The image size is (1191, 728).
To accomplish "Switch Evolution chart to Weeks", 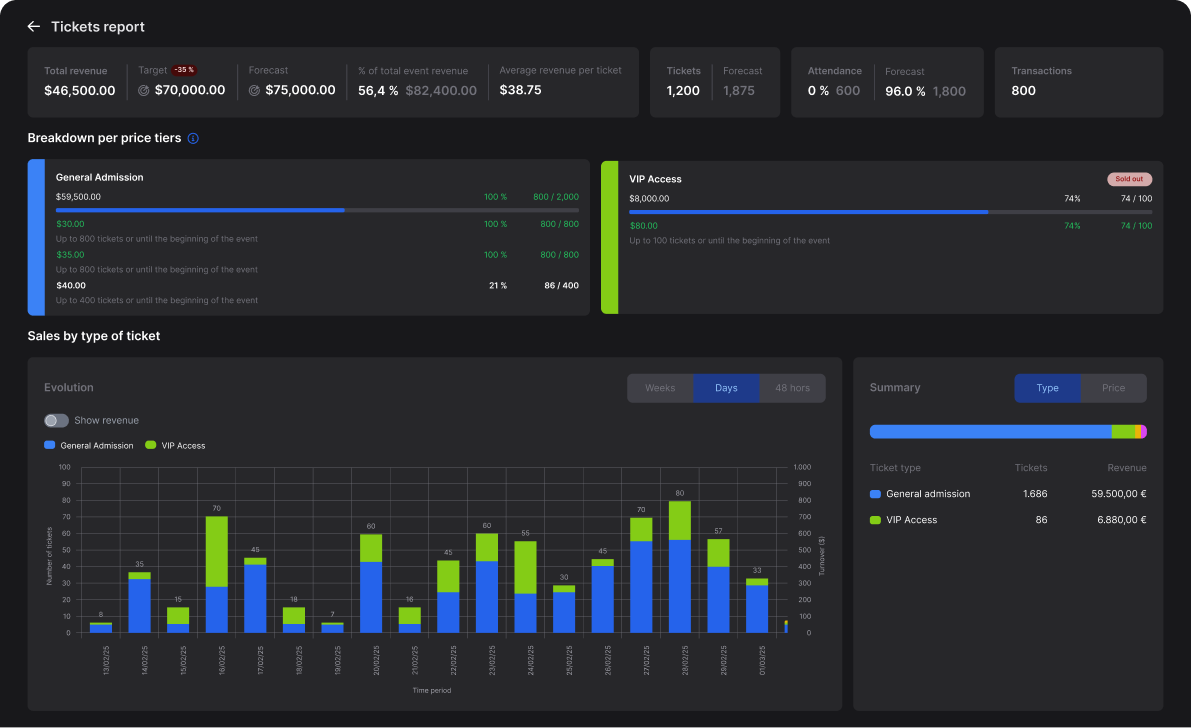I will point(660,388).
